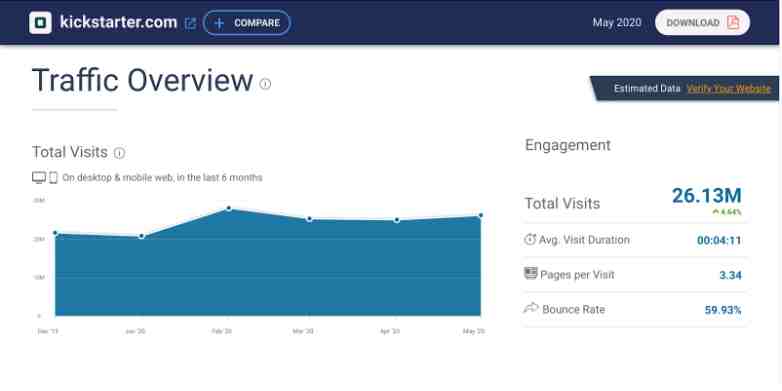Click the Avg. Visit Duration clock icon
This screenshot has height=391, width=782.
[530, 239]
